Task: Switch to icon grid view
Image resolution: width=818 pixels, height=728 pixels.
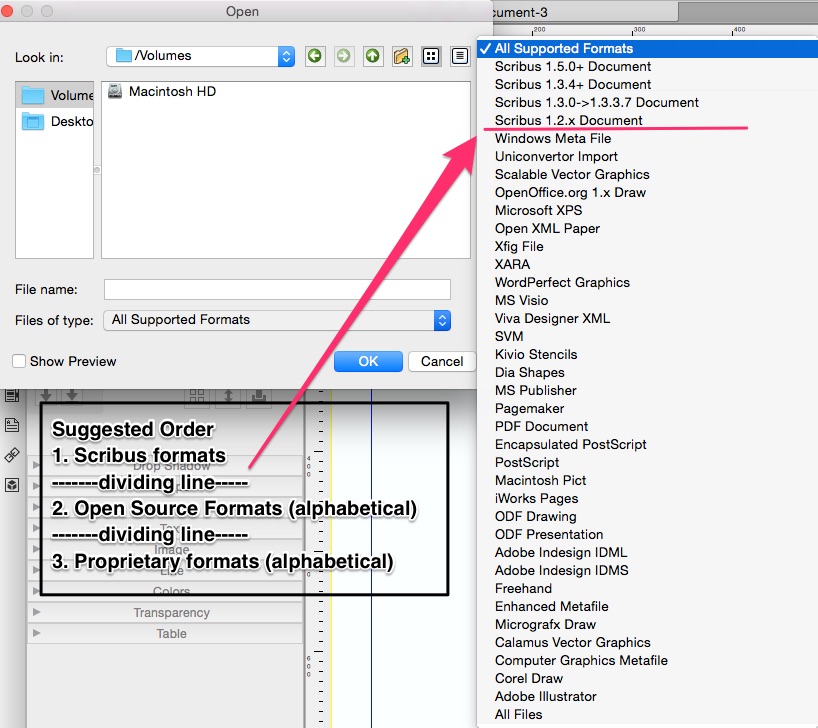Action: point(431,56)
